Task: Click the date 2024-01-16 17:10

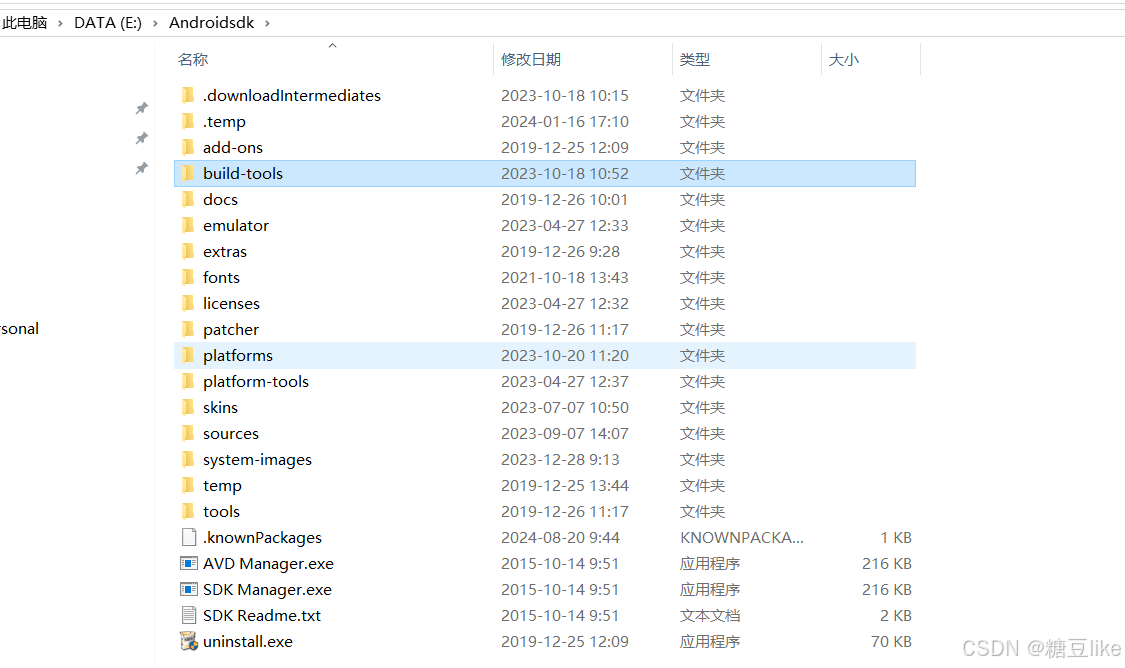Action: pyautogui.click(x=565, y=121)
